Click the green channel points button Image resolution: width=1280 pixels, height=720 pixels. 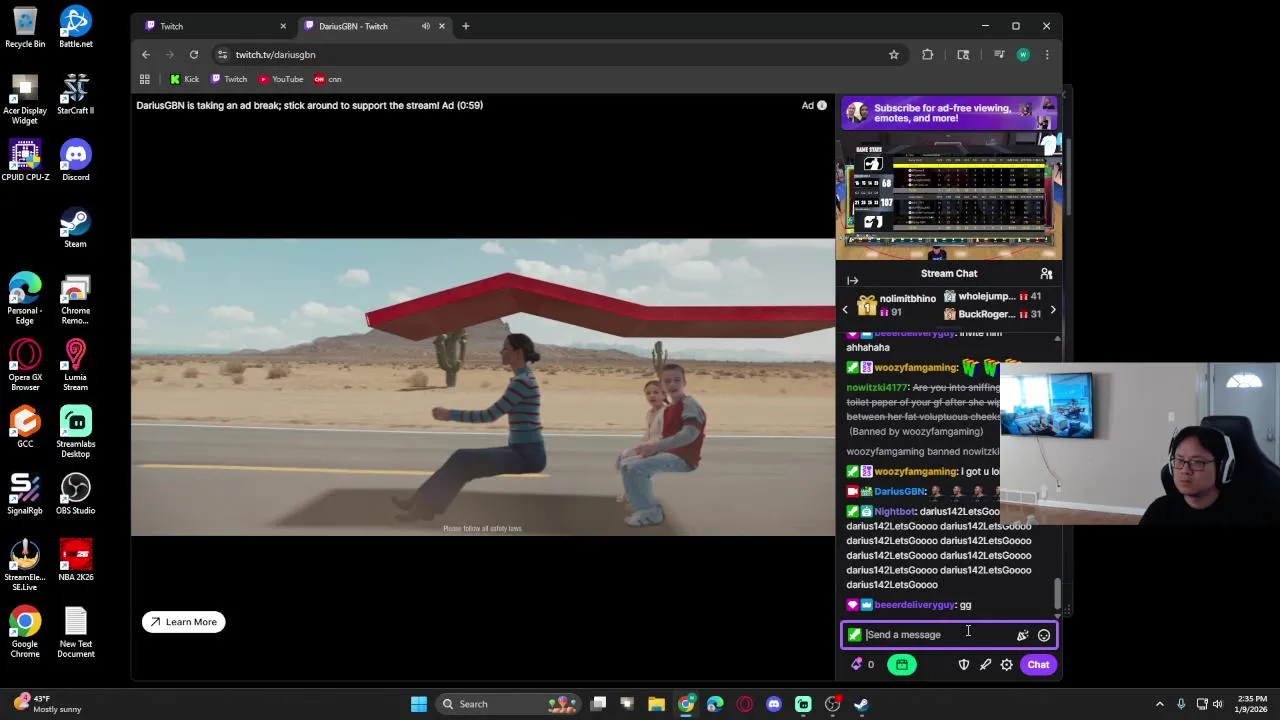[901, 665]
